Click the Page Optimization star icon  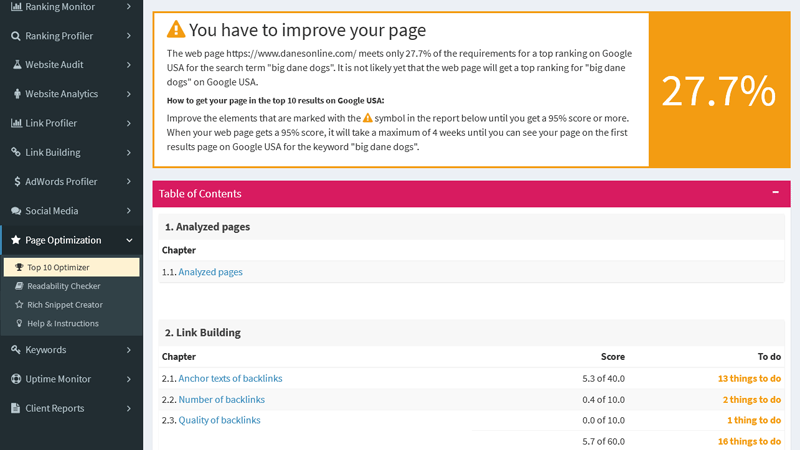(x=16, y=240)
